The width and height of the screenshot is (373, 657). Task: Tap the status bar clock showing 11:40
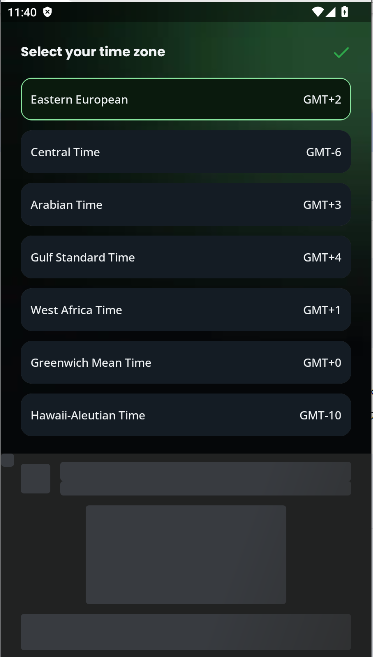click(22, 12)
